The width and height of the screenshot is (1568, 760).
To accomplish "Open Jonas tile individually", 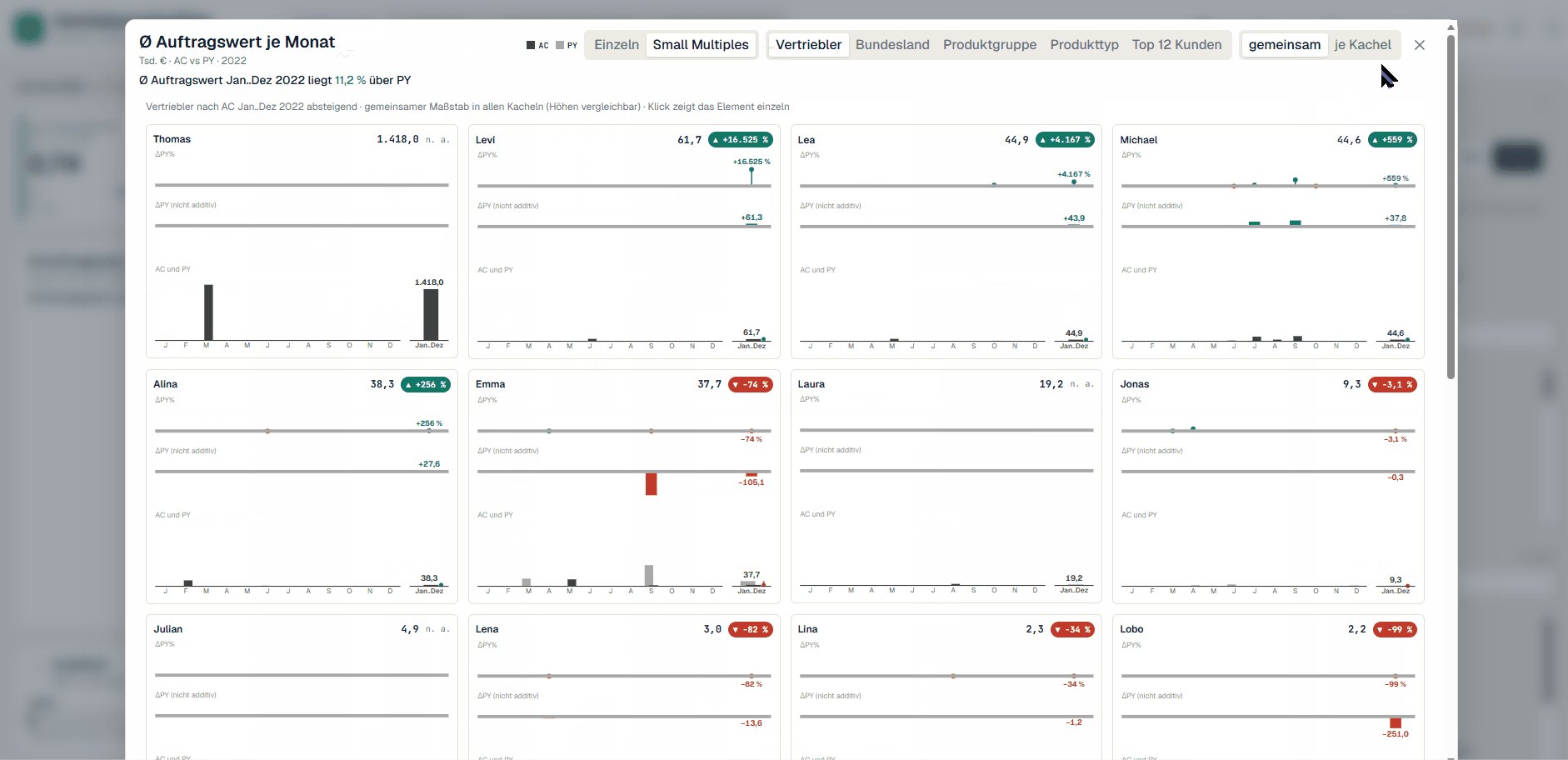I will point(1268,487).
